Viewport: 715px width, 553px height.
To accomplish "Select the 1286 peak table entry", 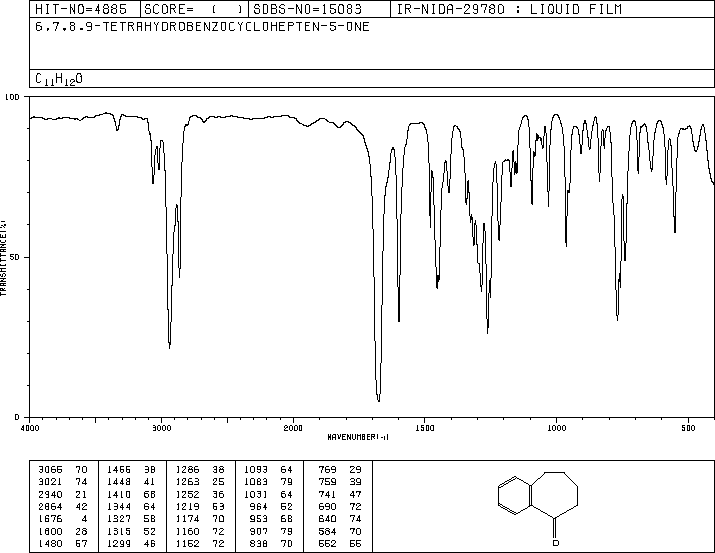I will [x=200, y=470].
